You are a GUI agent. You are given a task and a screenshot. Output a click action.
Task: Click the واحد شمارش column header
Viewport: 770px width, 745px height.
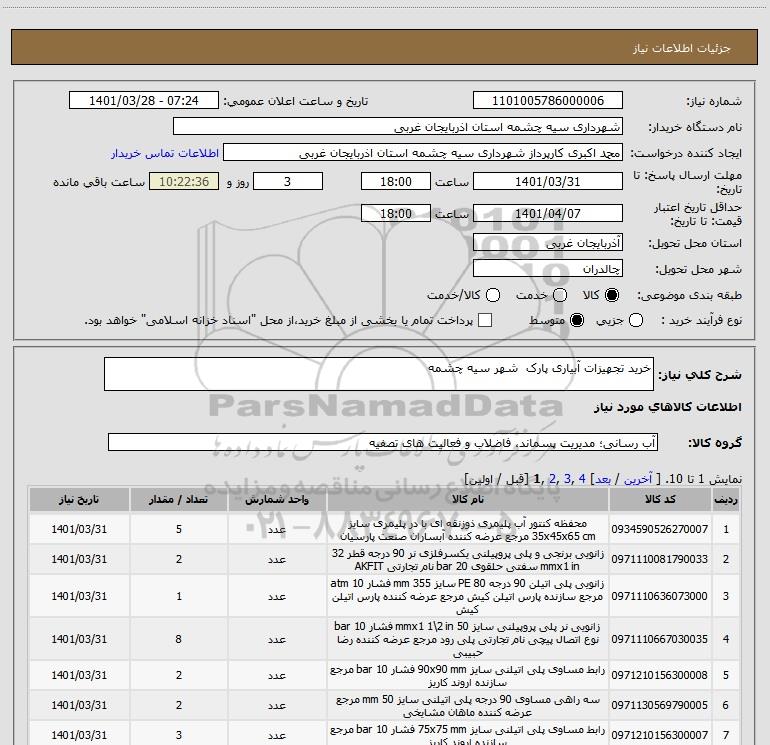(277, 499)
